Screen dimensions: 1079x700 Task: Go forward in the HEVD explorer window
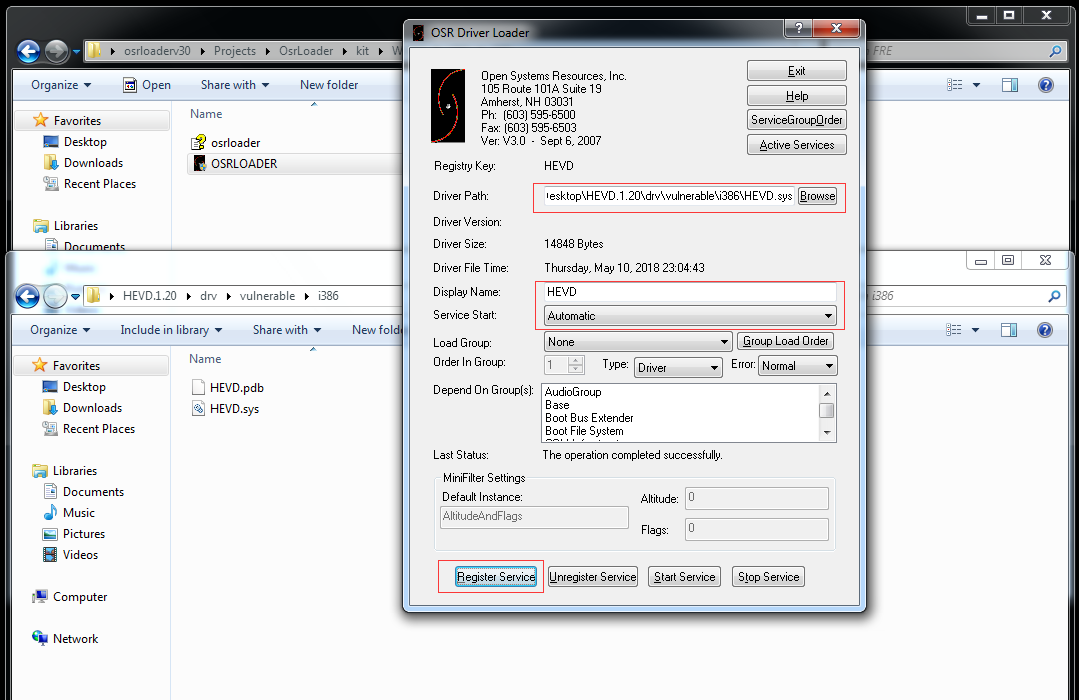(x=54, y=297)
